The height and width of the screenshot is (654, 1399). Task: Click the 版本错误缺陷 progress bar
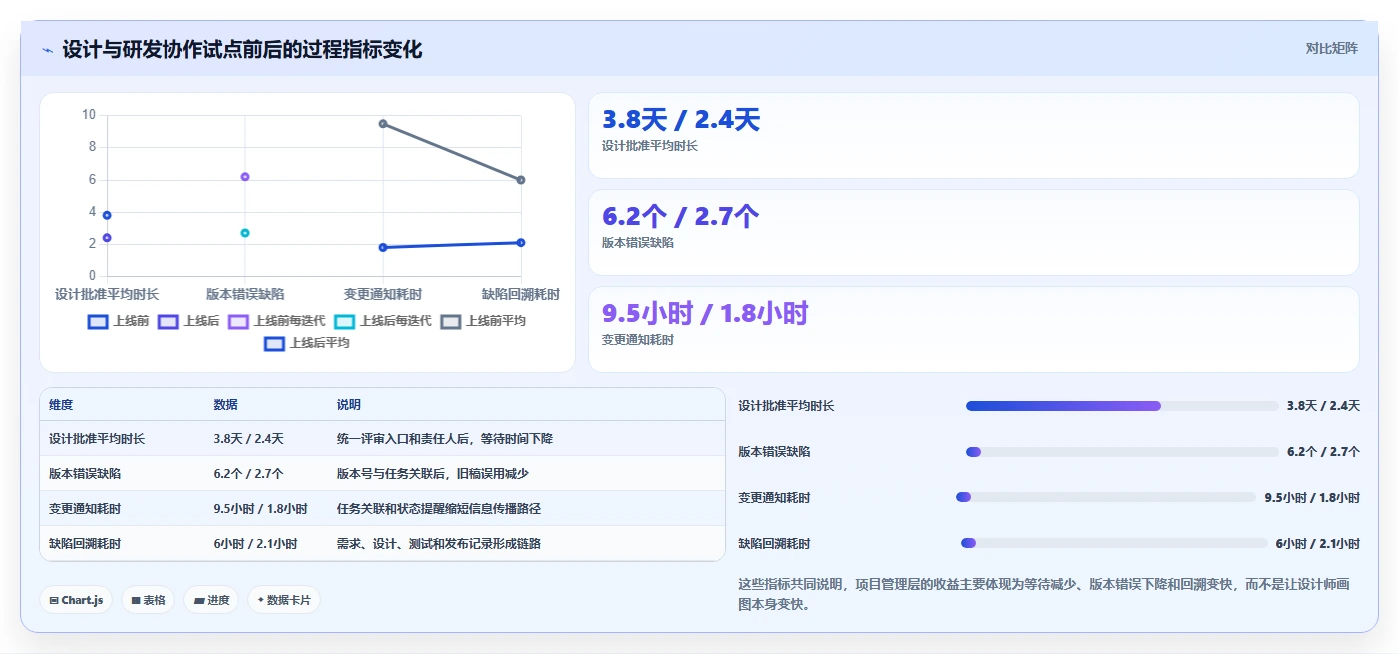coord(1122,452)
